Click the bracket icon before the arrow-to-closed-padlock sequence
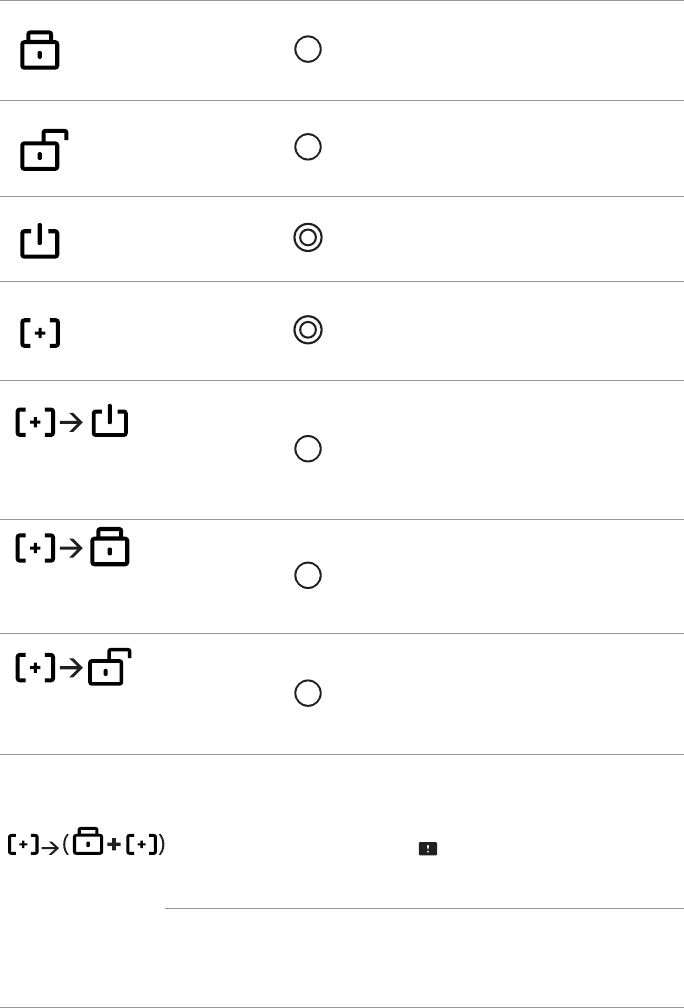Viewport: 684px width, 1008px height. (34, 550)
